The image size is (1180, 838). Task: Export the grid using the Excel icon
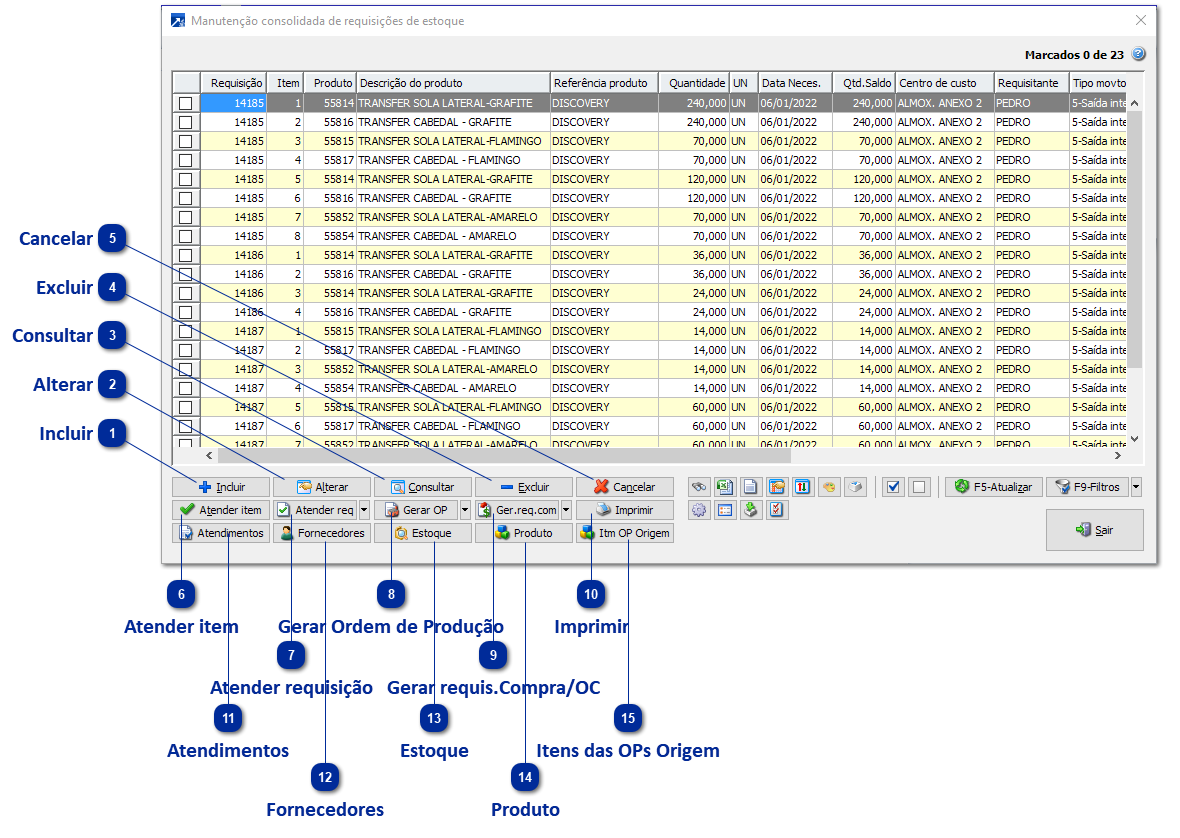(x=725, y=487)
